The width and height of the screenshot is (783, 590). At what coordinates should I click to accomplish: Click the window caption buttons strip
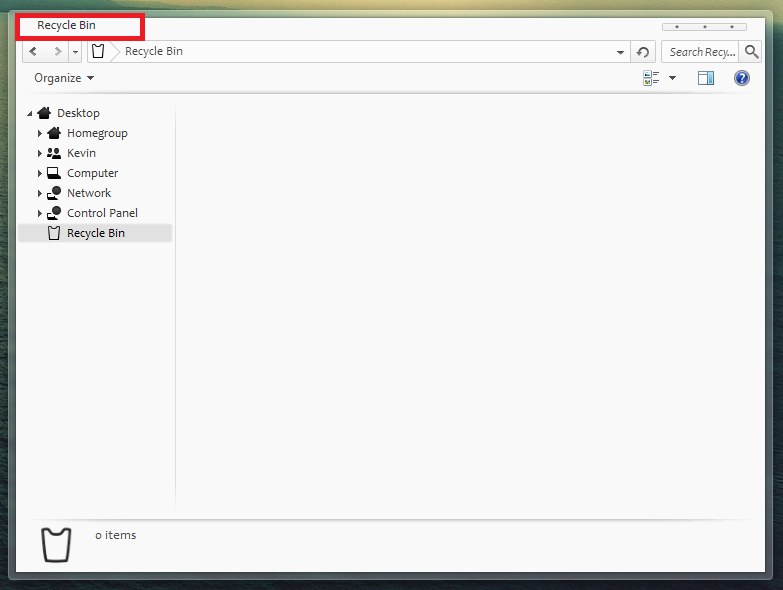[704, 27]
